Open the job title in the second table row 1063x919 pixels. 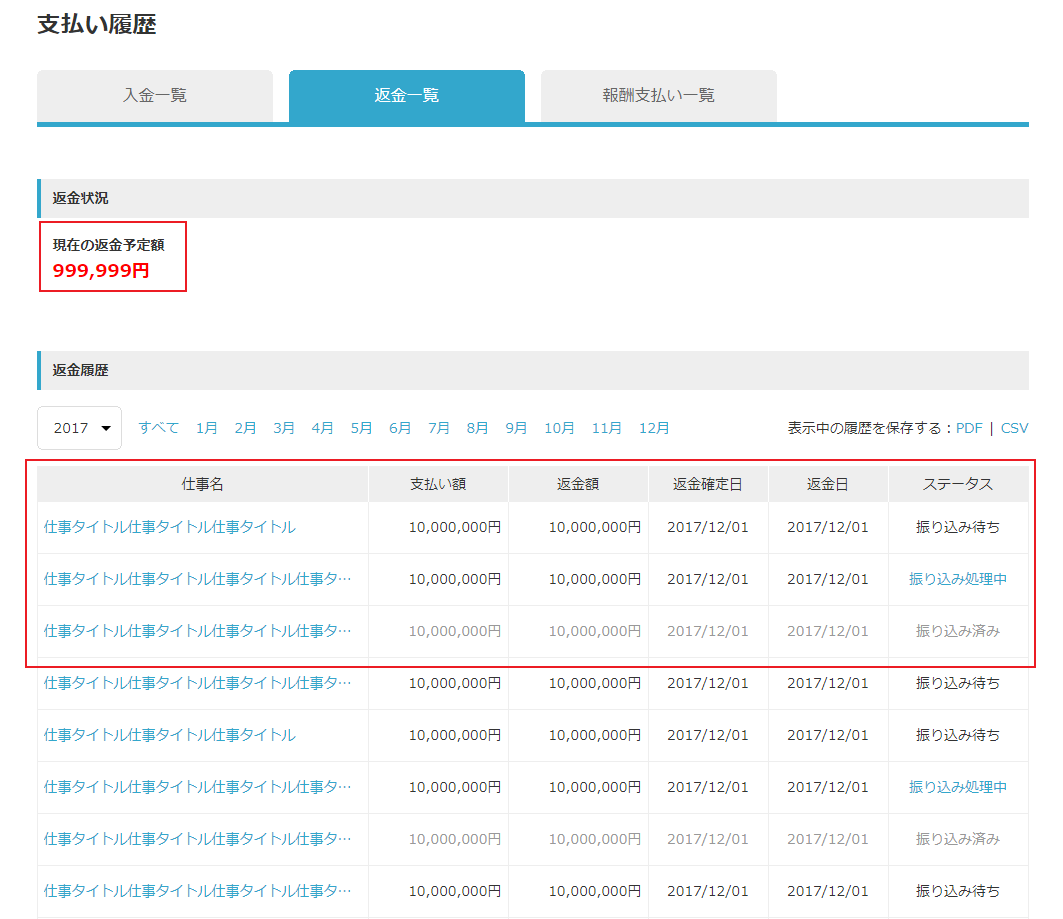pyautogui.click(x=197, y=579)
